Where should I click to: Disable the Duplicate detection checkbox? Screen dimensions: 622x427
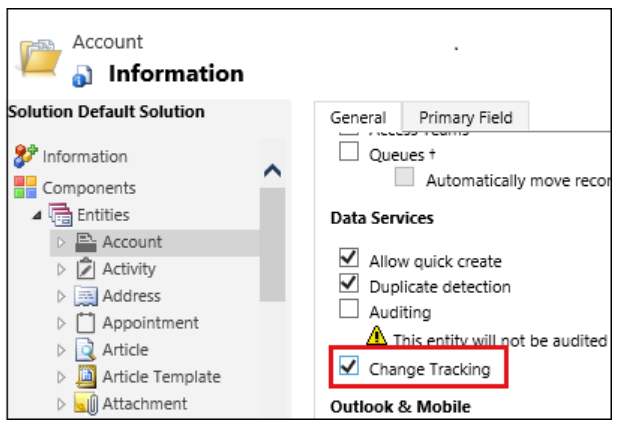point(349,283)
